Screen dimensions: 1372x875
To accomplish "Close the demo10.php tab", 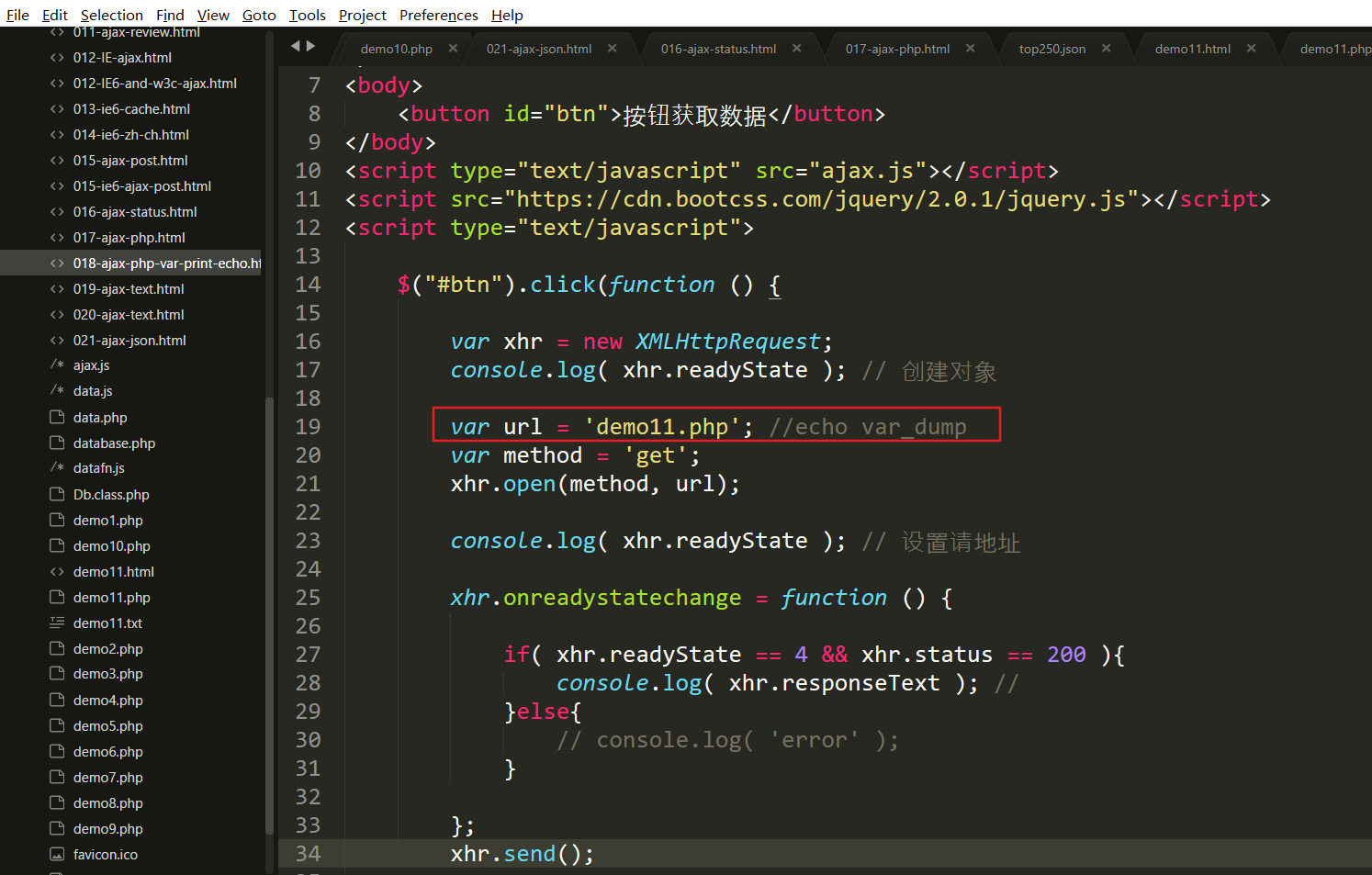I will click(453, 49).
